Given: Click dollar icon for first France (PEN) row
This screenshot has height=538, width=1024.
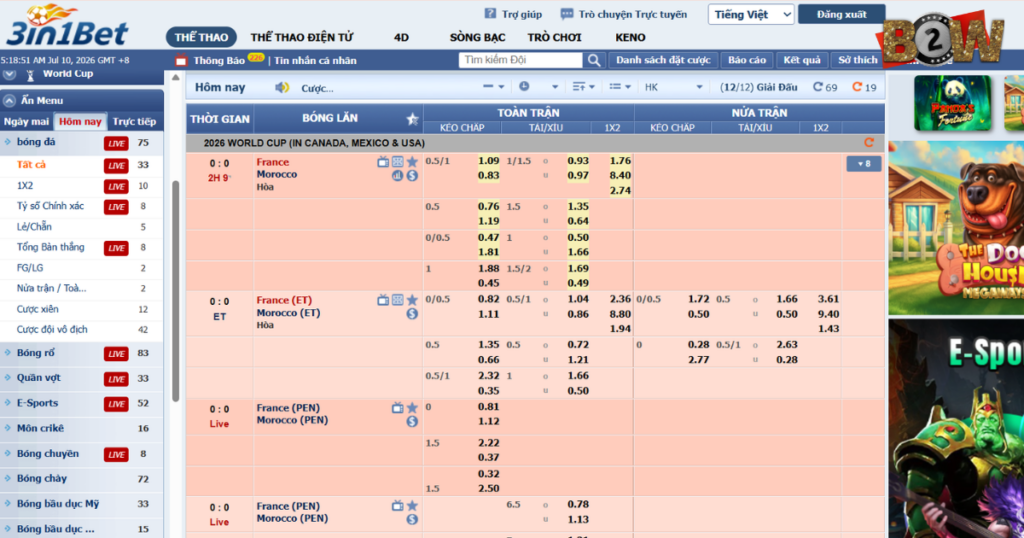Looking at the screenshot, I should tap(412, 422).
